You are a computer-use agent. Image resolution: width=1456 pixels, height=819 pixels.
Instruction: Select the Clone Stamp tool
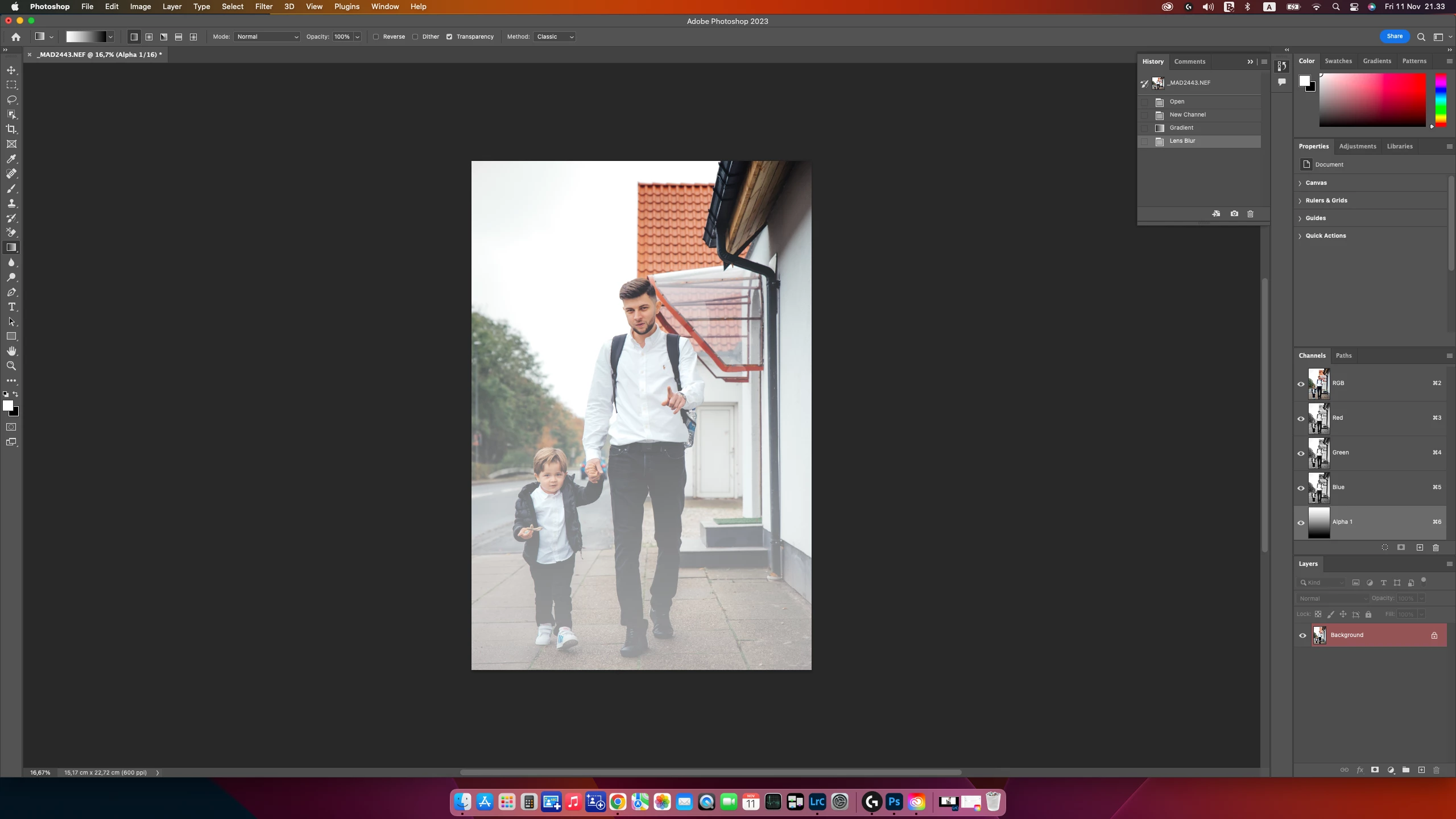tap(11, 203)
